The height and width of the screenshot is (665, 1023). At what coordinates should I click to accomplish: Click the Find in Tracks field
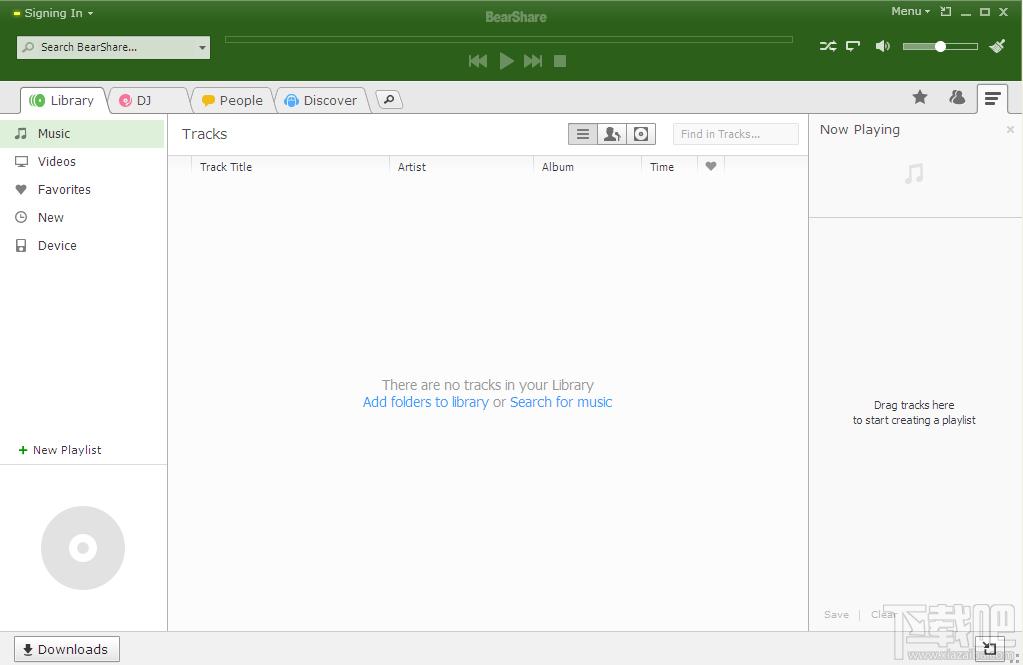pos(735,134)
